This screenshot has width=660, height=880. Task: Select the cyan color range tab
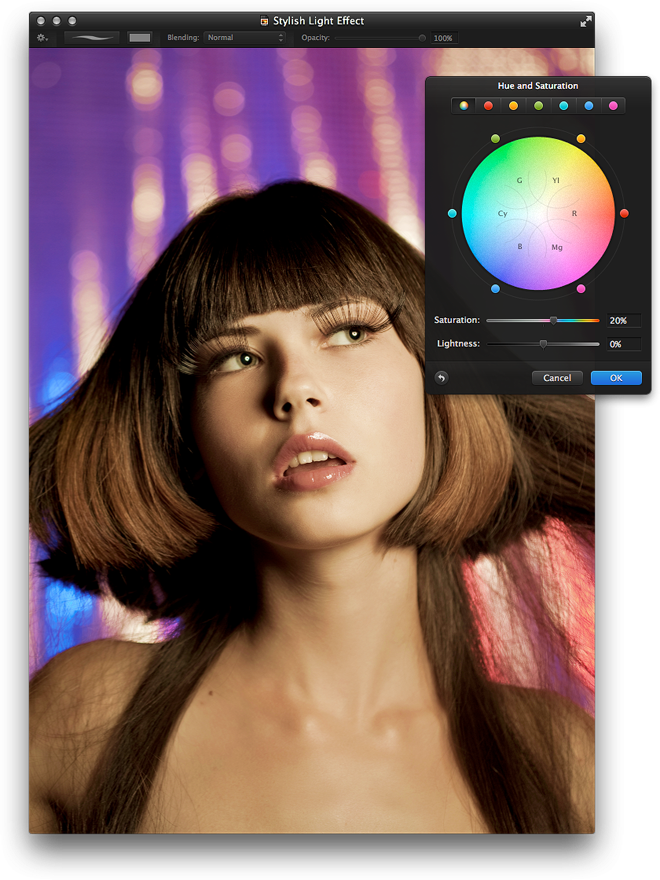tap(564, 106)
